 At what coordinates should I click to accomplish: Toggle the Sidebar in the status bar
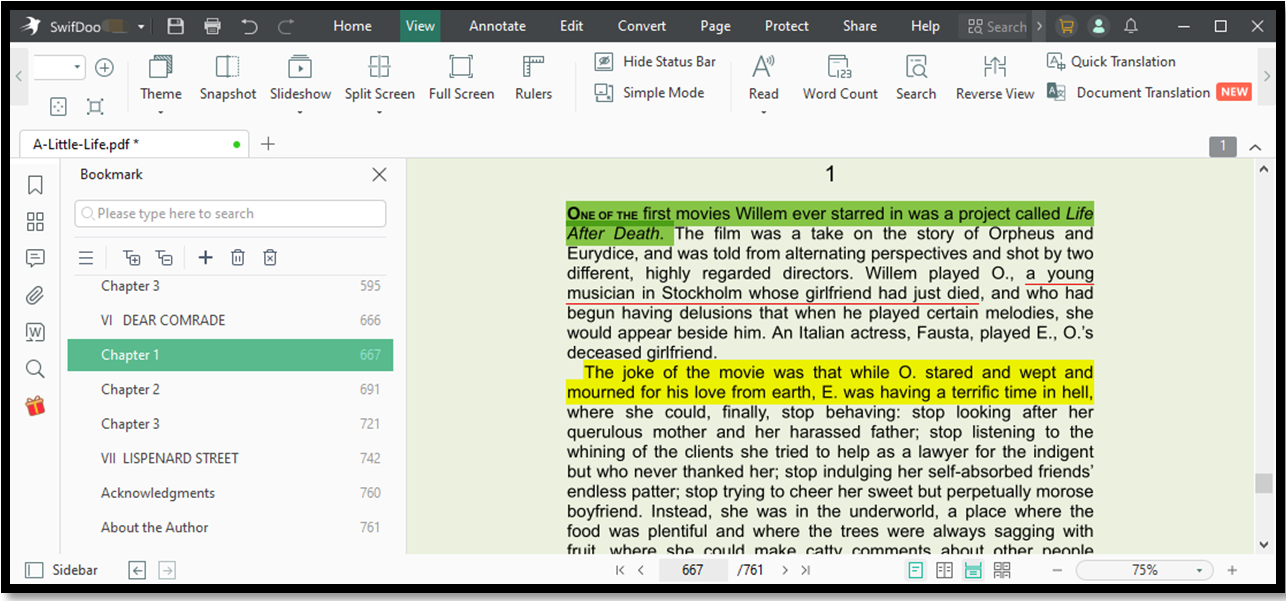(x=62, y=570)
